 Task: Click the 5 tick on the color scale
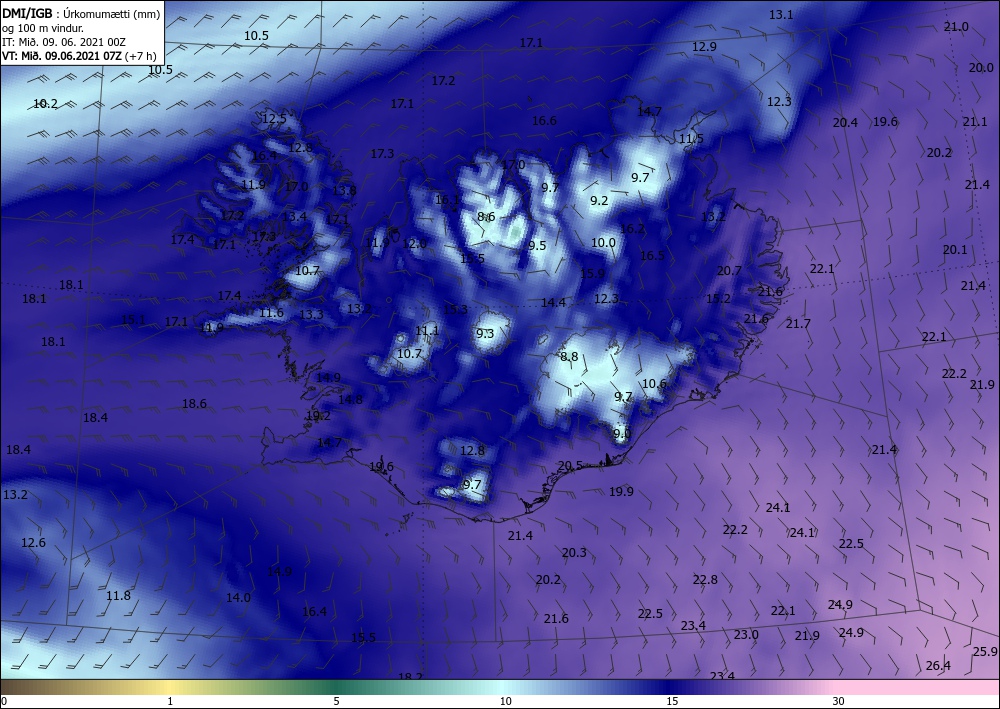point(336,701)
